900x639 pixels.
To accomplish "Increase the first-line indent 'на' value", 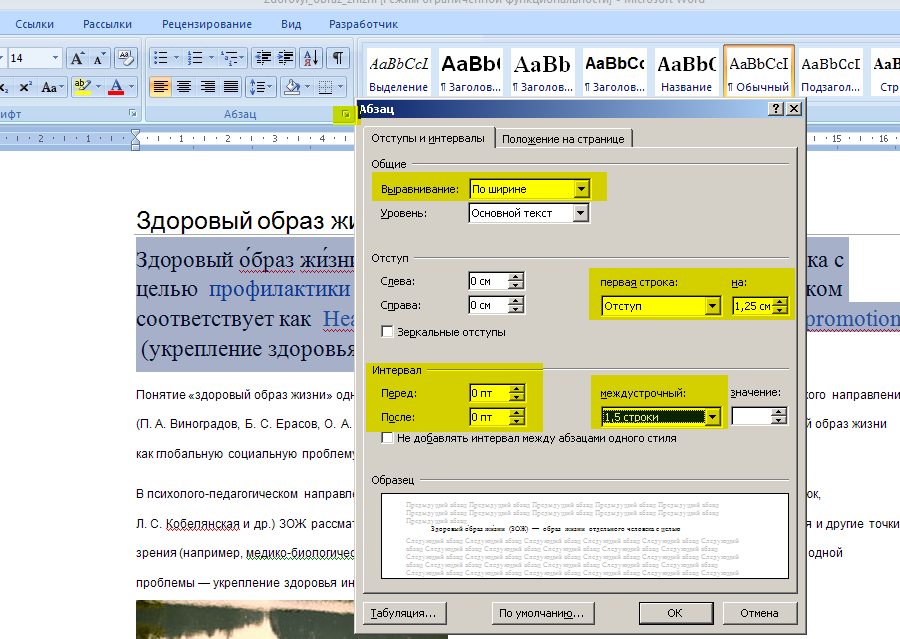I will (779, 302).
